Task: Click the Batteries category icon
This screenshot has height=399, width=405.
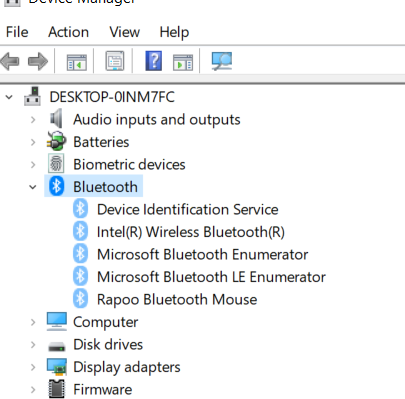Action: [x=56, y=141]
